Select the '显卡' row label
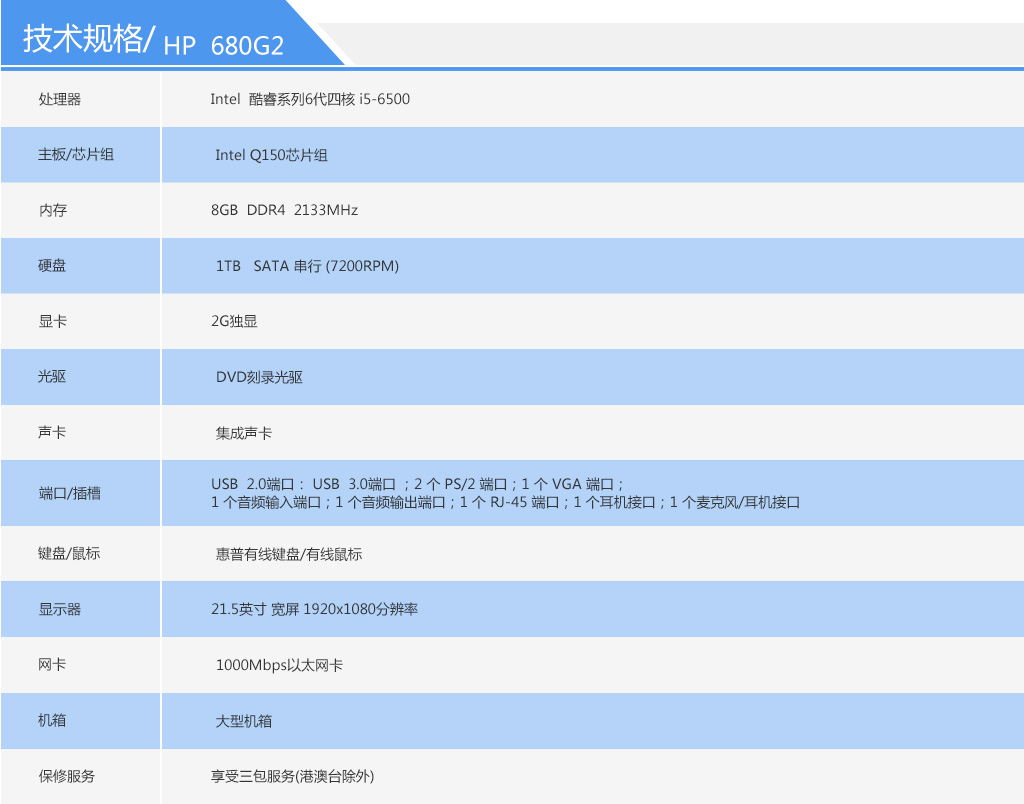 coord(53,321)
